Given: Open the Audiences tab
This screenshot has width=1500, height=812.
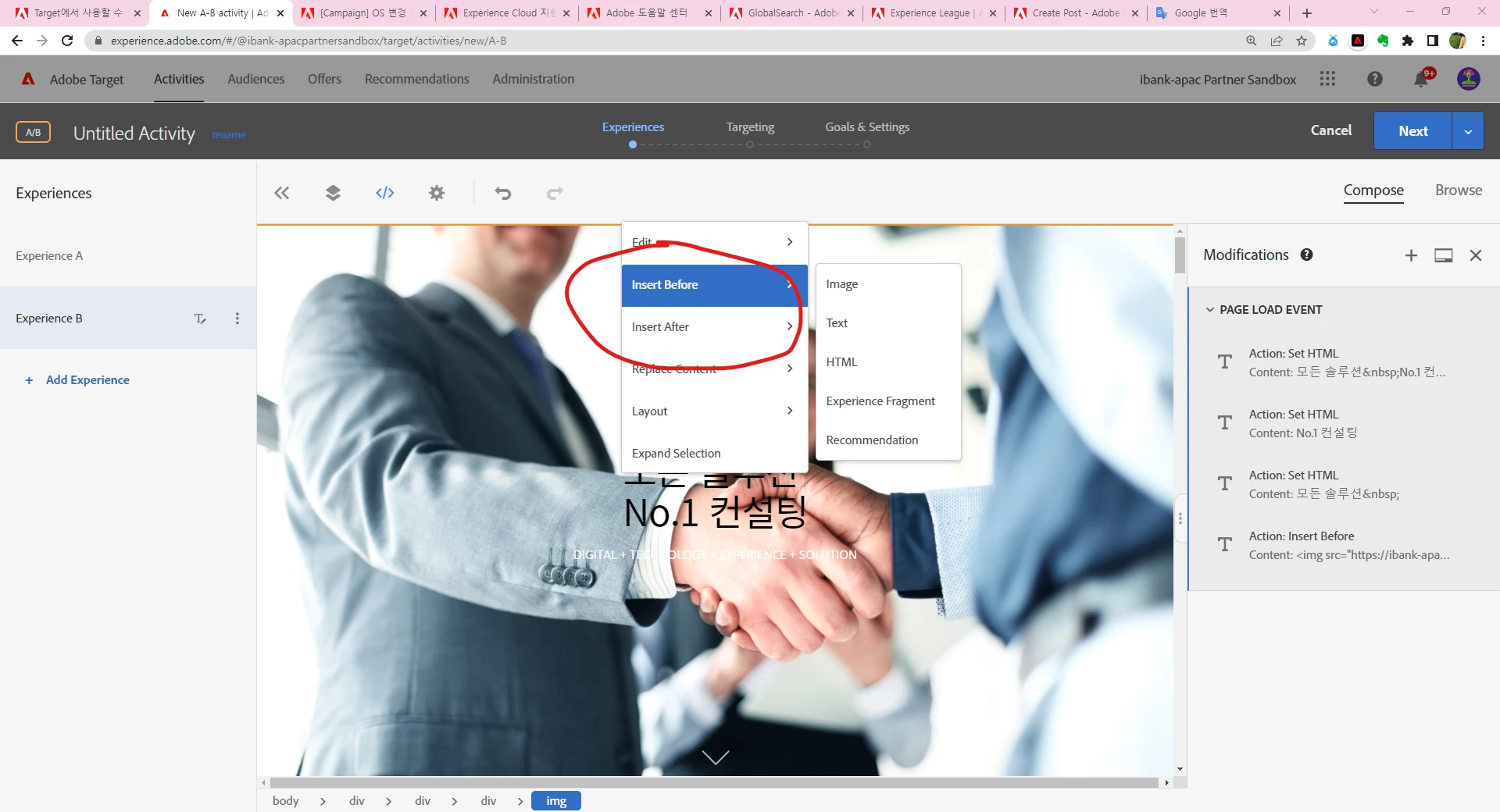Looking at the screenshot, I should [x=256, y=79].
